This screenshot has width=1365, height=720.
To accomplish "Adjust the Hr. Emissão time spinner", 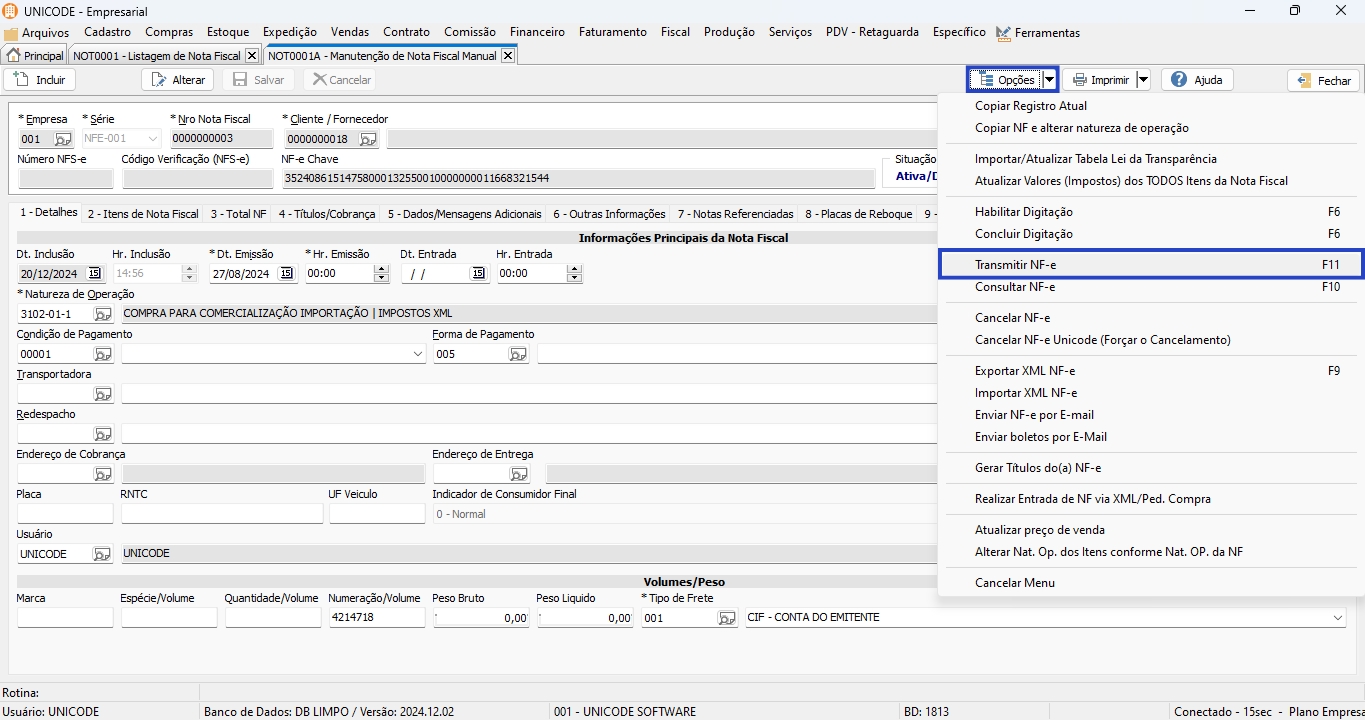I will (x=380, y=273).
